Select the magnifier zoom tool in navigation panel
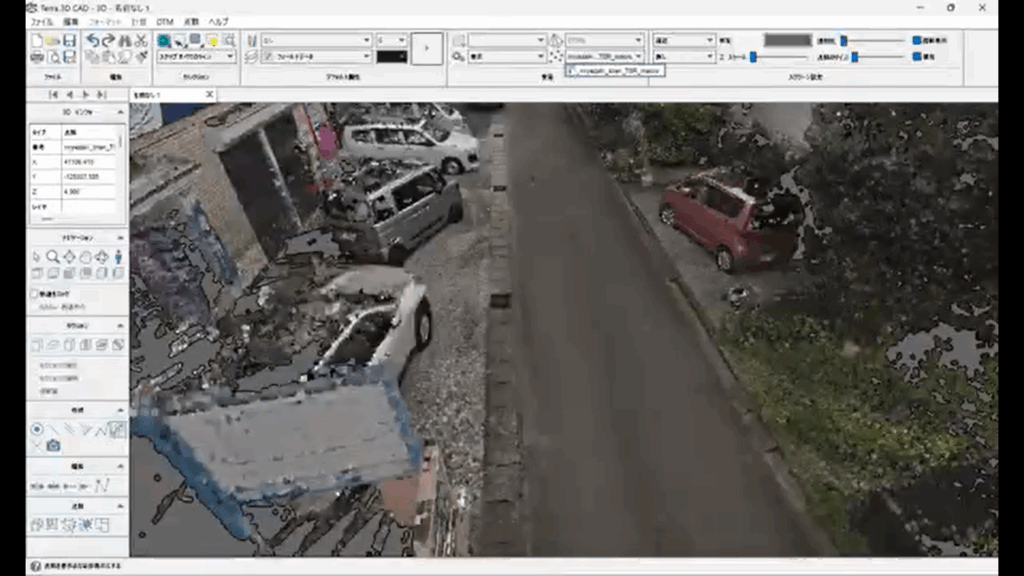Screen dimensions: 1024x576 53,257
